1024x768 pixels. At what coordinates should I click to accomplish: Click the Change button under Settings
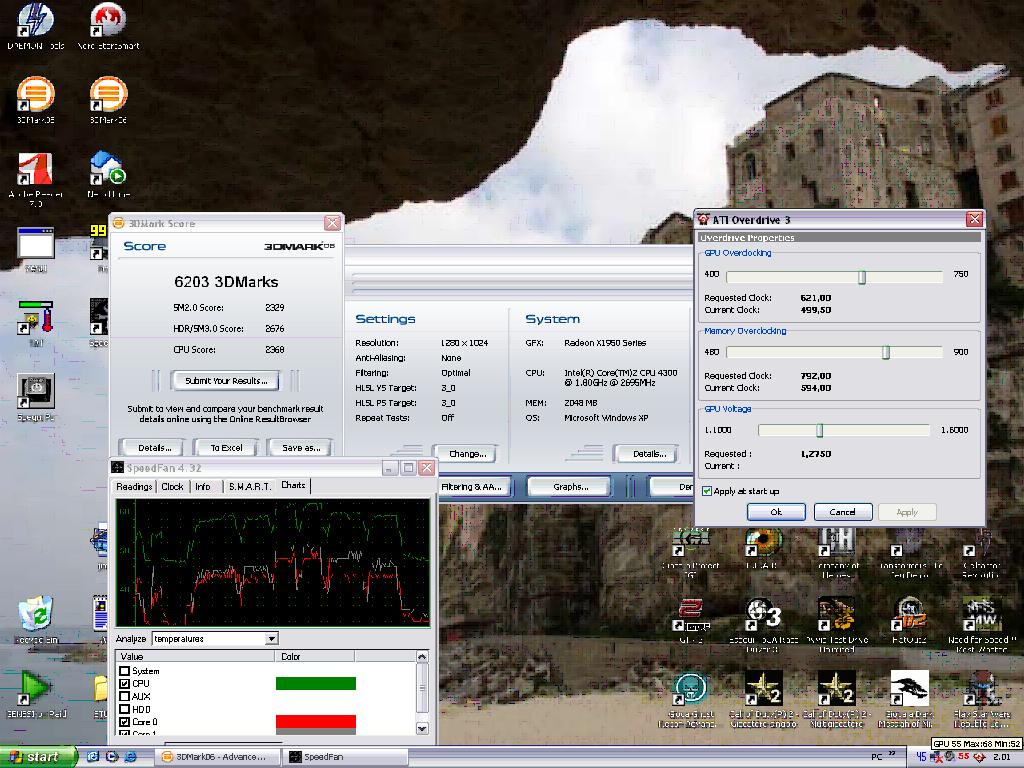(467, 454)
